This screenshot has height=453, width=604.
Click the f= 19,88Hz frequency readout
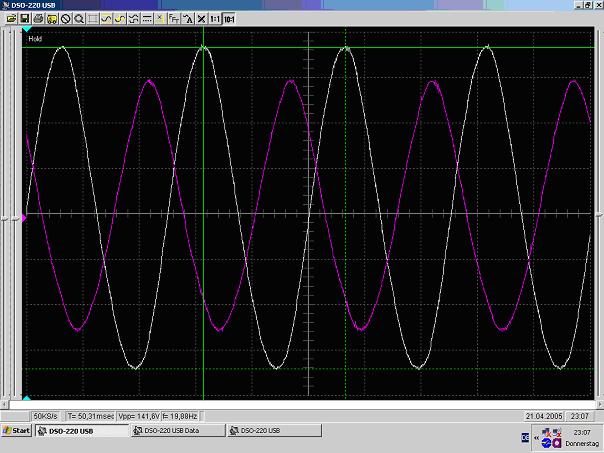pos(180,416)
